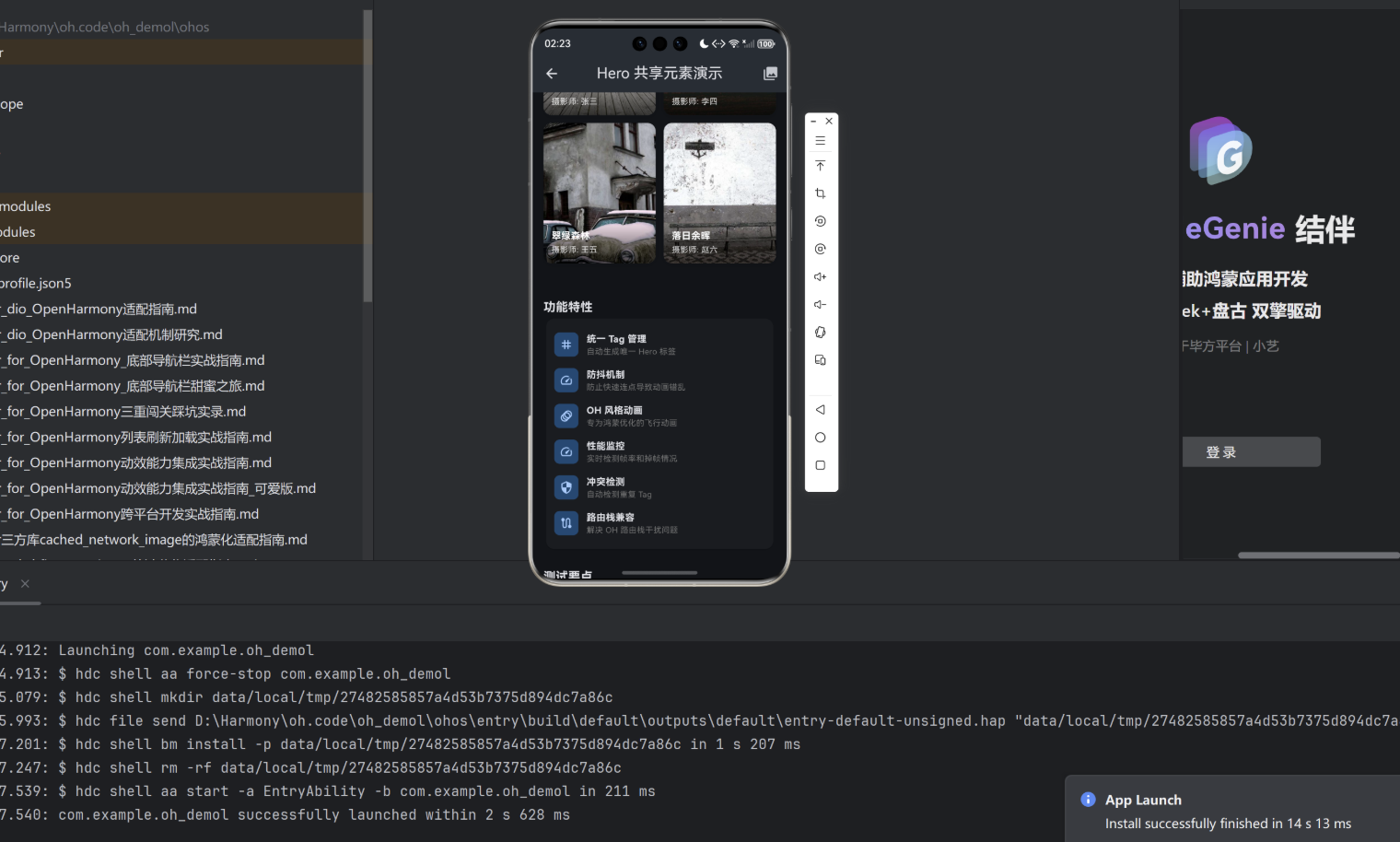This screenshot has width=1400, height=842.
Task: Click the App Launch info icon
Action: [x=1088, y=800]
